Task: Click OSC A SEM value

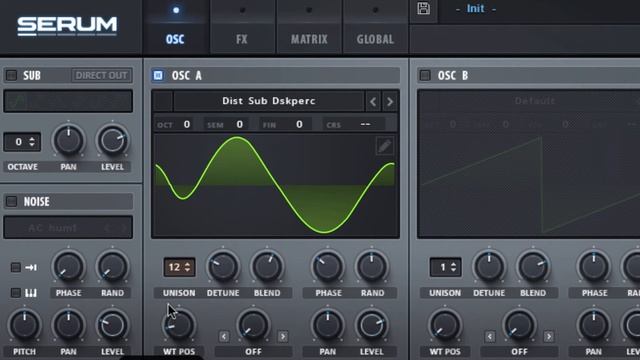Action: coord(240,124)
